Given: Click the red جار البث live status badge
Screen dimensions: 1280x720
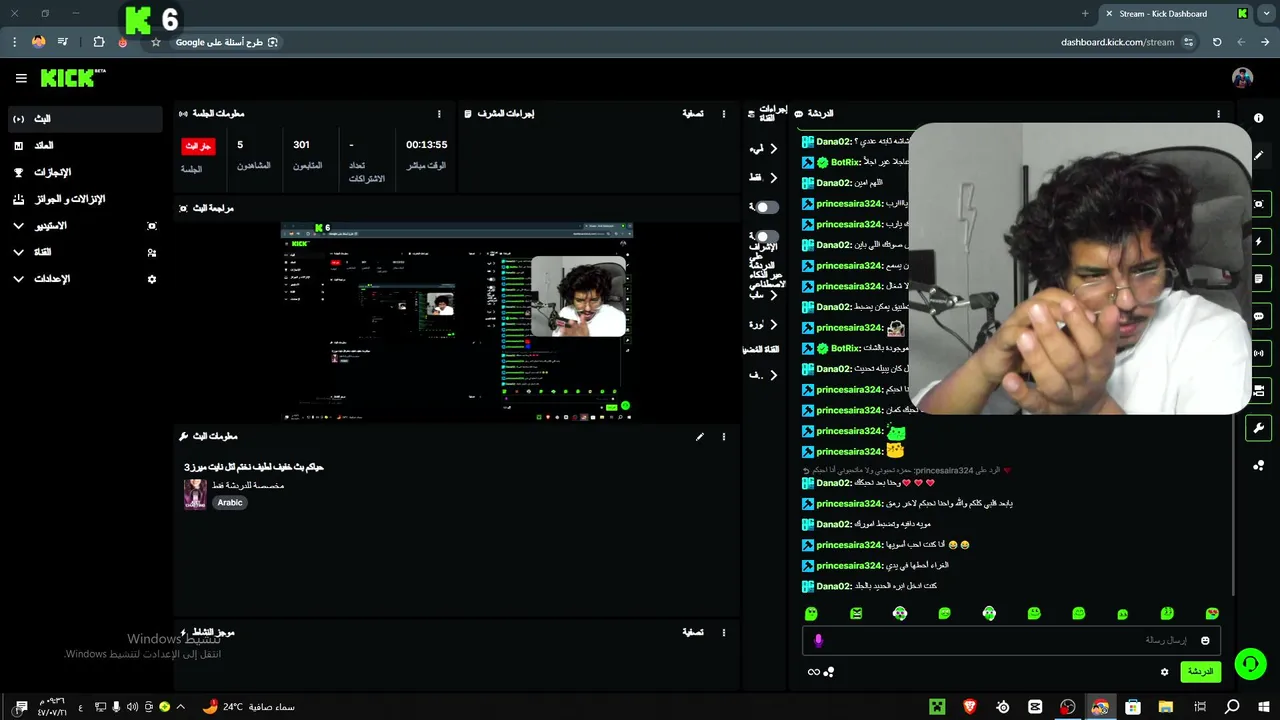Looking at the screenshot, I should (x=198, y=146).
